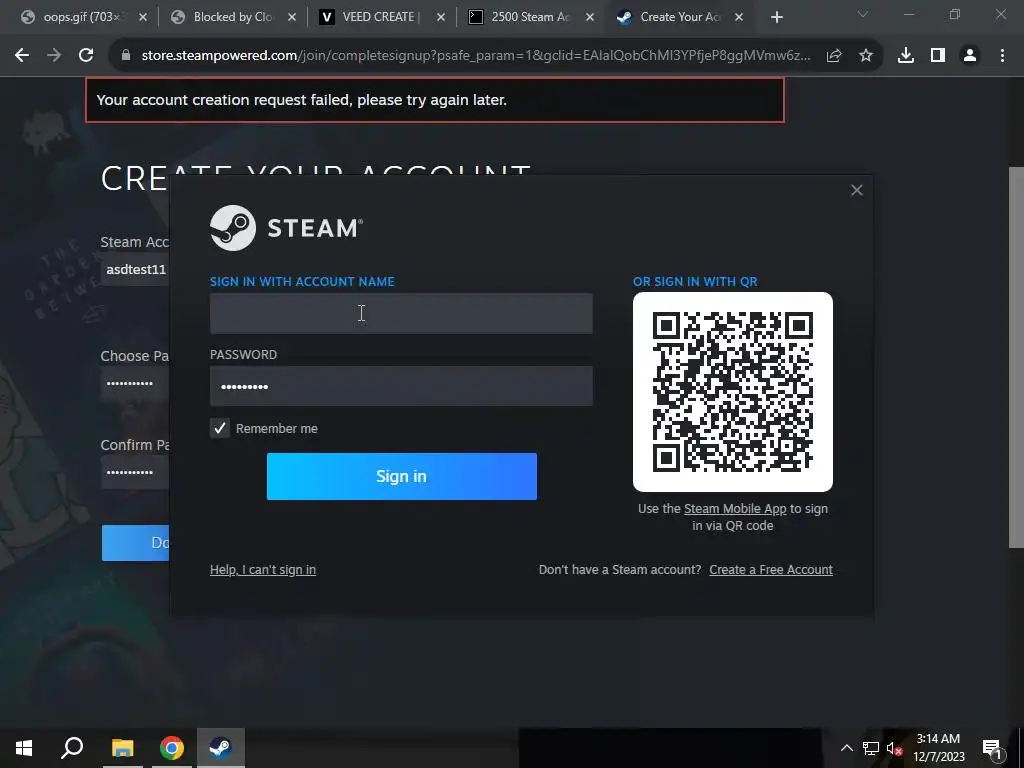The height and width of the screenshot is (768, 1024).
Task: Close the Blocked by Cloudflare tab
Action: [x=292, y=17]
